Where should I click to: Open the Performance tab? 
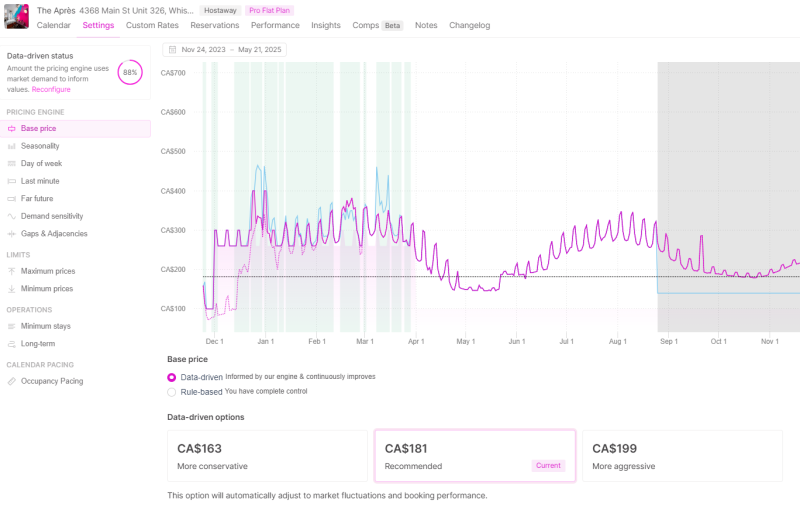pos(275,25)
